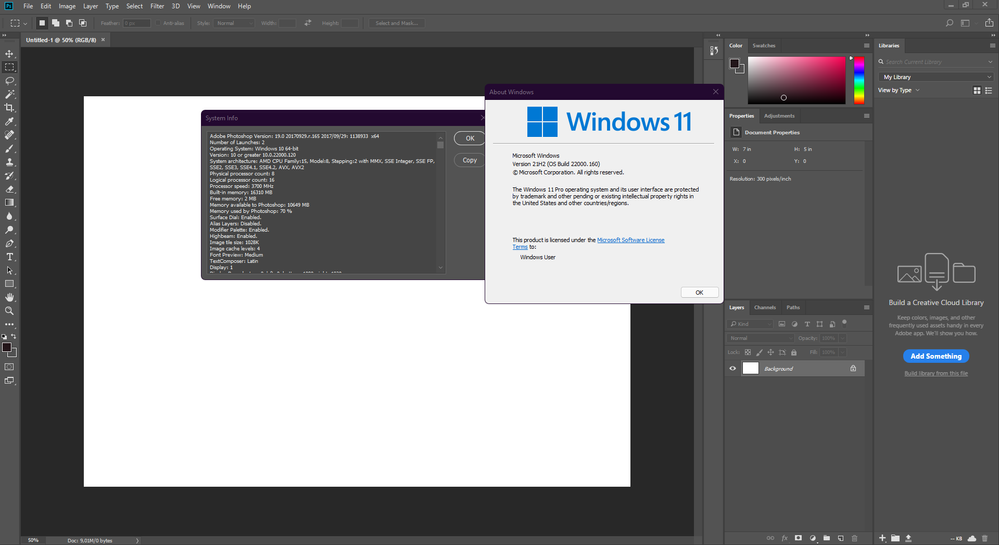The width and height of the screenshot is (999, 545).
Task: Select the Move tool
Action: pos(10,54)
